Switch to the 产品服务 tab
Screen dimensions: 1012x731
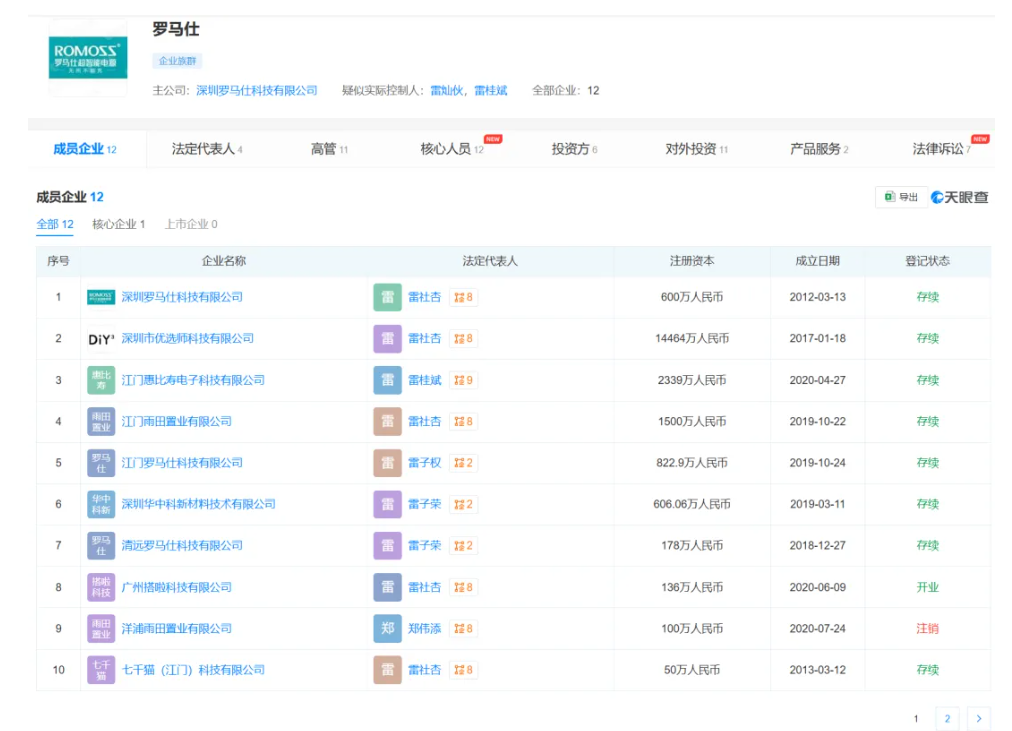pyautogui.click(x=819, y=149)
